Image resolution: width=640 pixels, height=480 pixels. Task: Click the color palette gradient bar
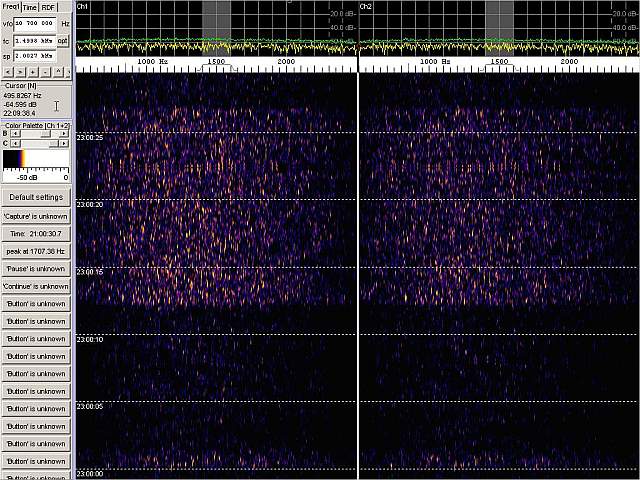tap(32, 158)
